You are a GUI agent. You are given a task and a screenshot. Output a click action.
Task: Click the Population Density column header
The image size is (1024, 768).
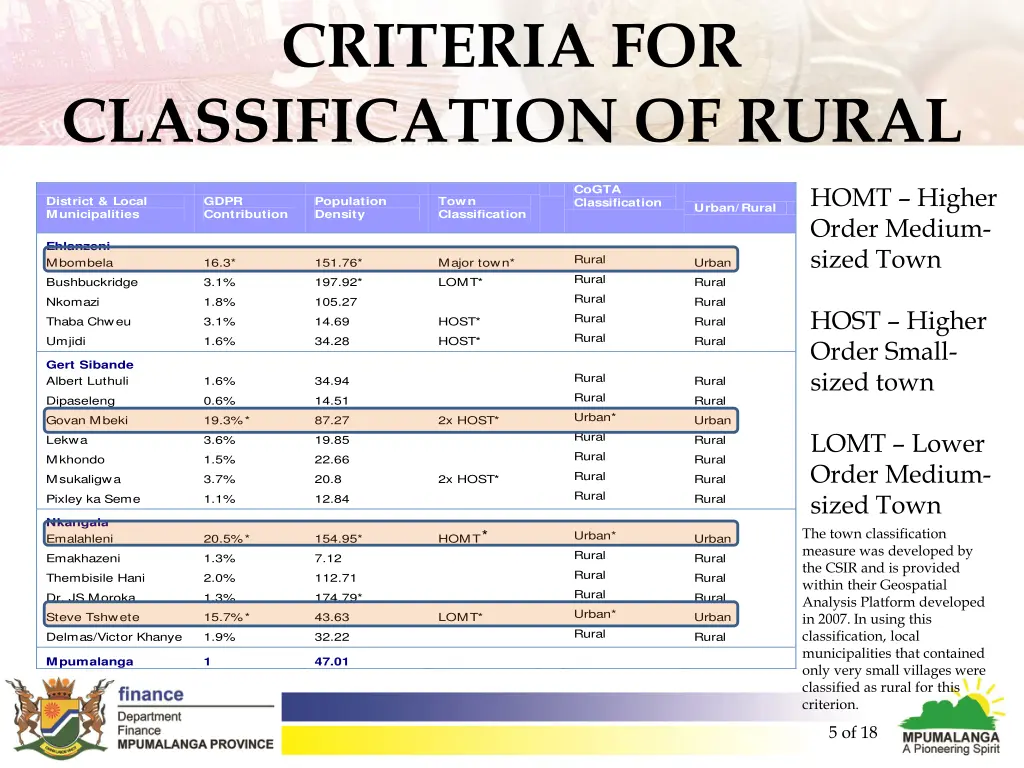click(x=350, y=208)
